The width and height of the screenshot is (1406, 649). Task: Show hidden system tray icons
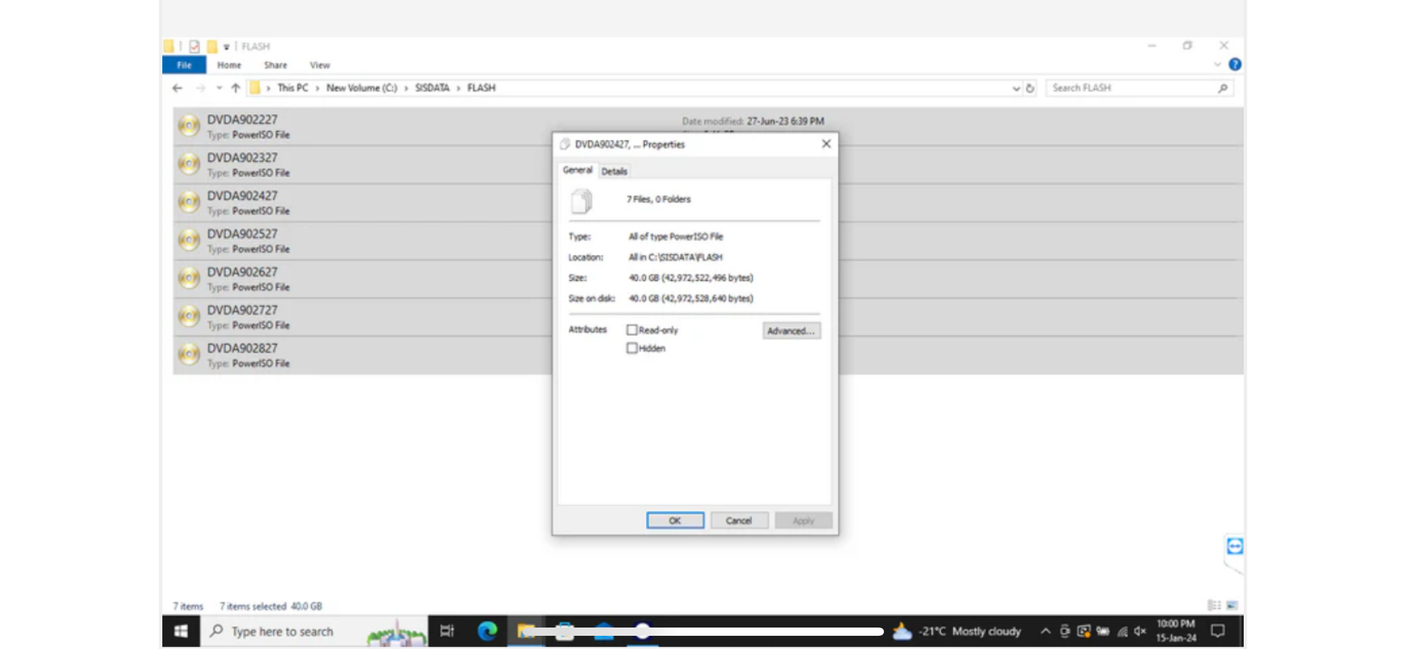point(1045,631)
